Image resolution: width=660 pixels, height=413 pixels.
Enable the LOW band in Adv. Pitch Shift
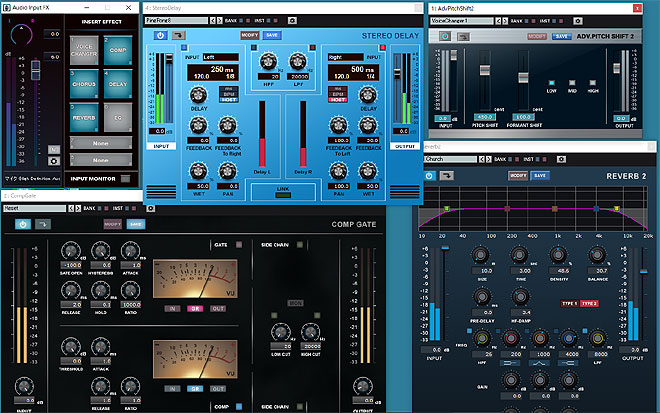551,83
